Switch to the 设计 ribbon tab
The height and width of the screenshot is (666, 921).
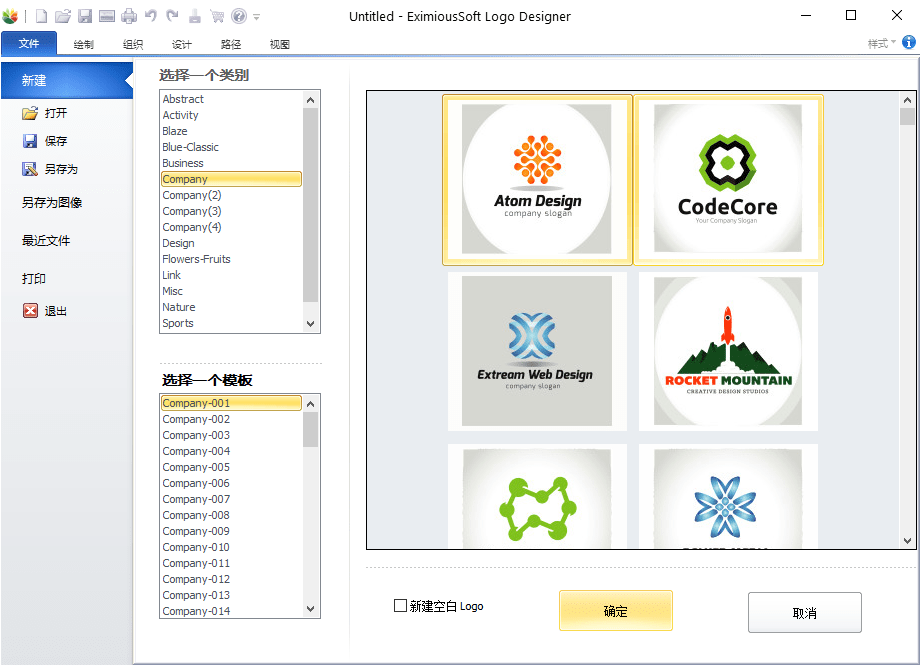181,44
